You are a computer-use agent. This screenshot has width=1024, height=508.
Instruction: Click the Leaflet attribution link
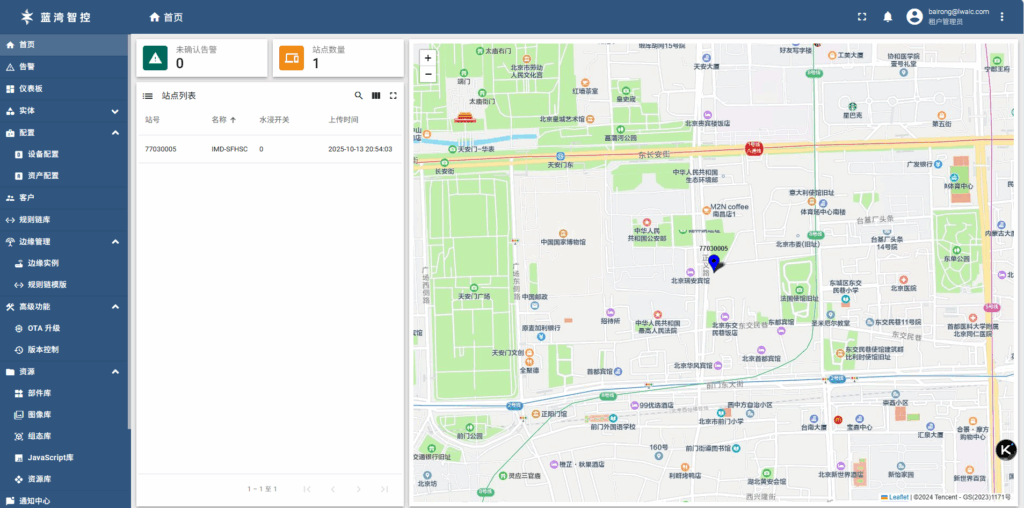pos(898,497)
